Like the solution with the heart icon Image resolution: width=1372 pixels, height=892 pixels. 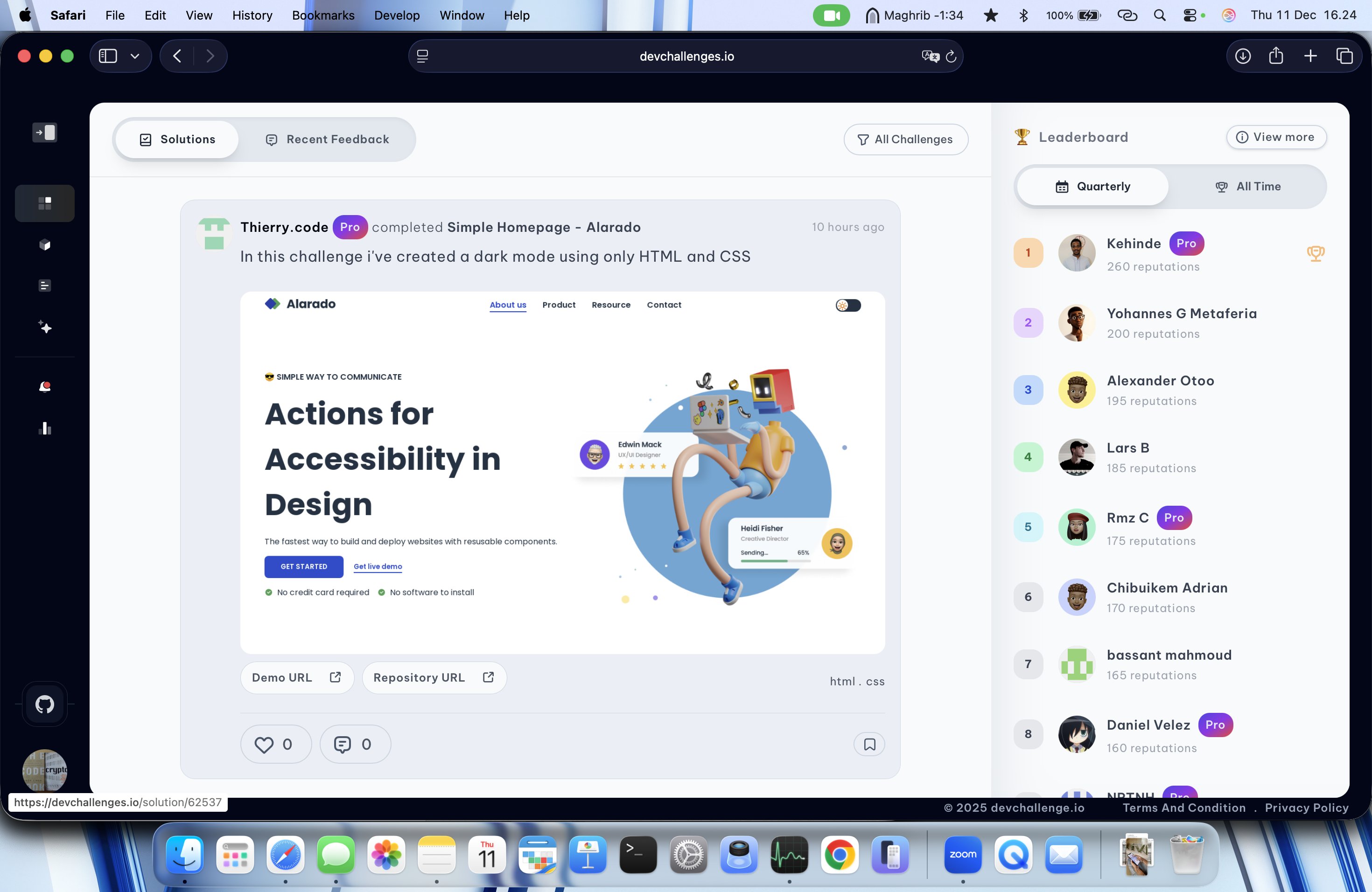click(275, 745)
